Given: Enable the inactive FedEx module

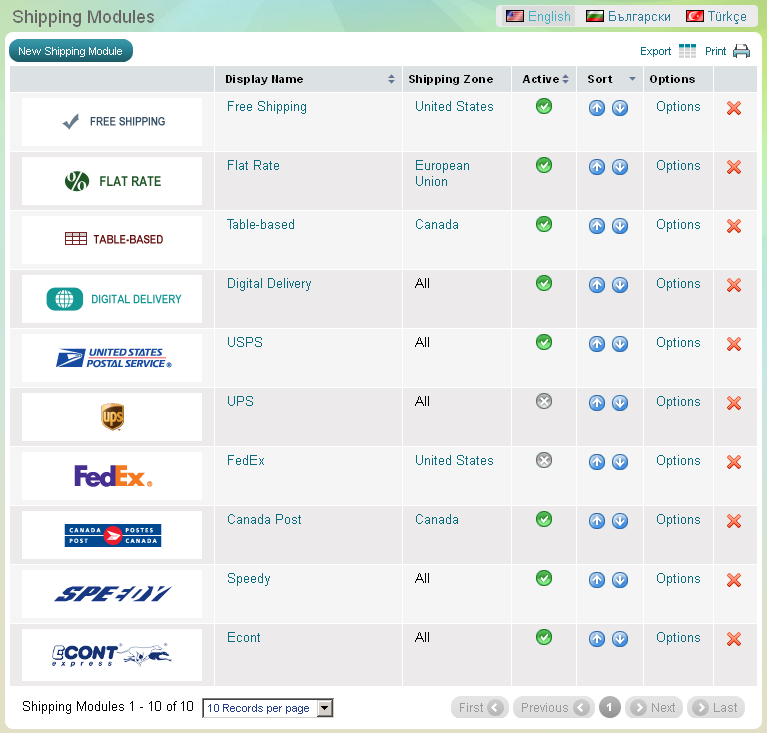Looking at the screenshot, I should click(x=544, y=460).
